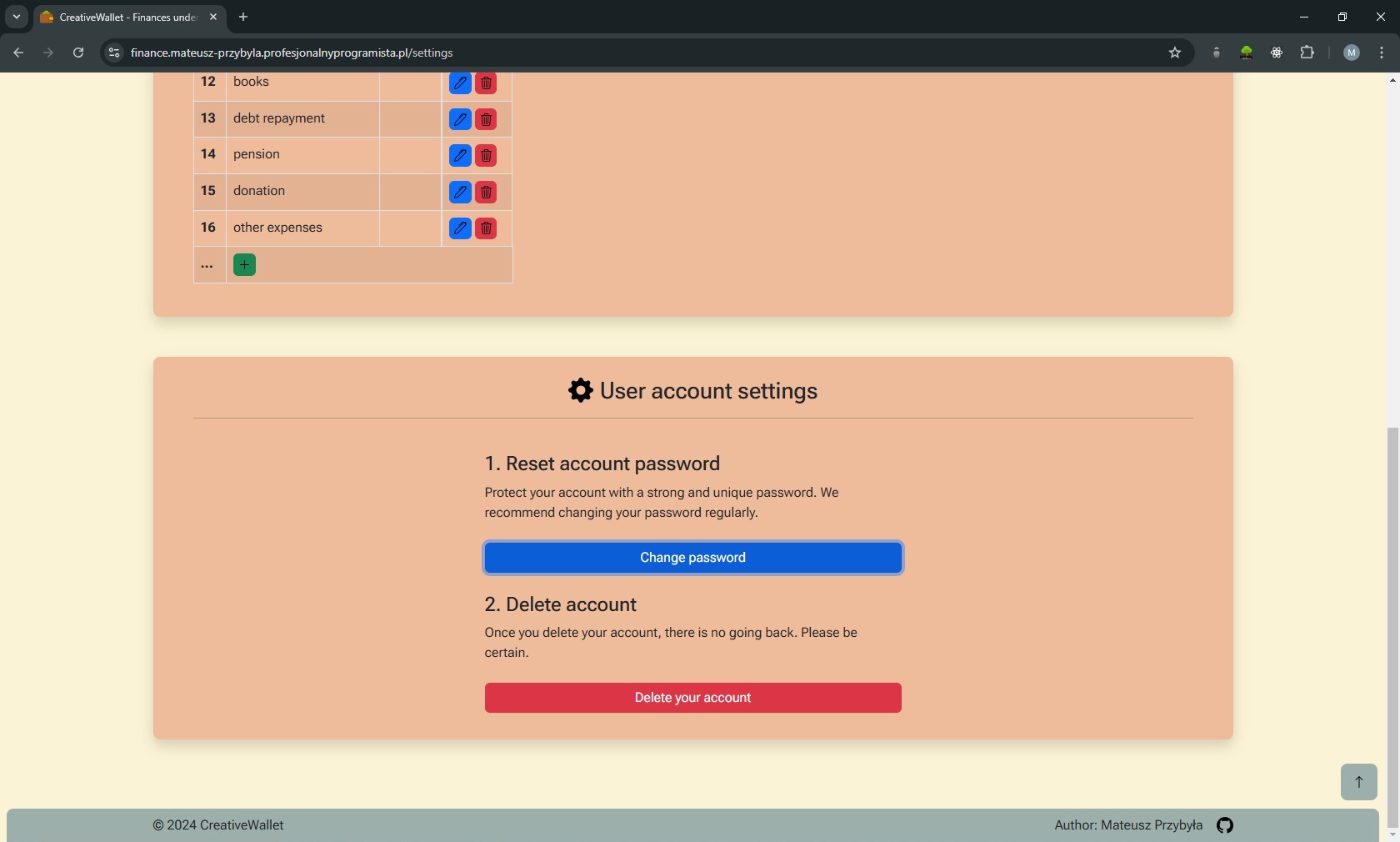Open the browser extensions menu
Viewport: 1400px width, 842px height.
(1307, 53)
